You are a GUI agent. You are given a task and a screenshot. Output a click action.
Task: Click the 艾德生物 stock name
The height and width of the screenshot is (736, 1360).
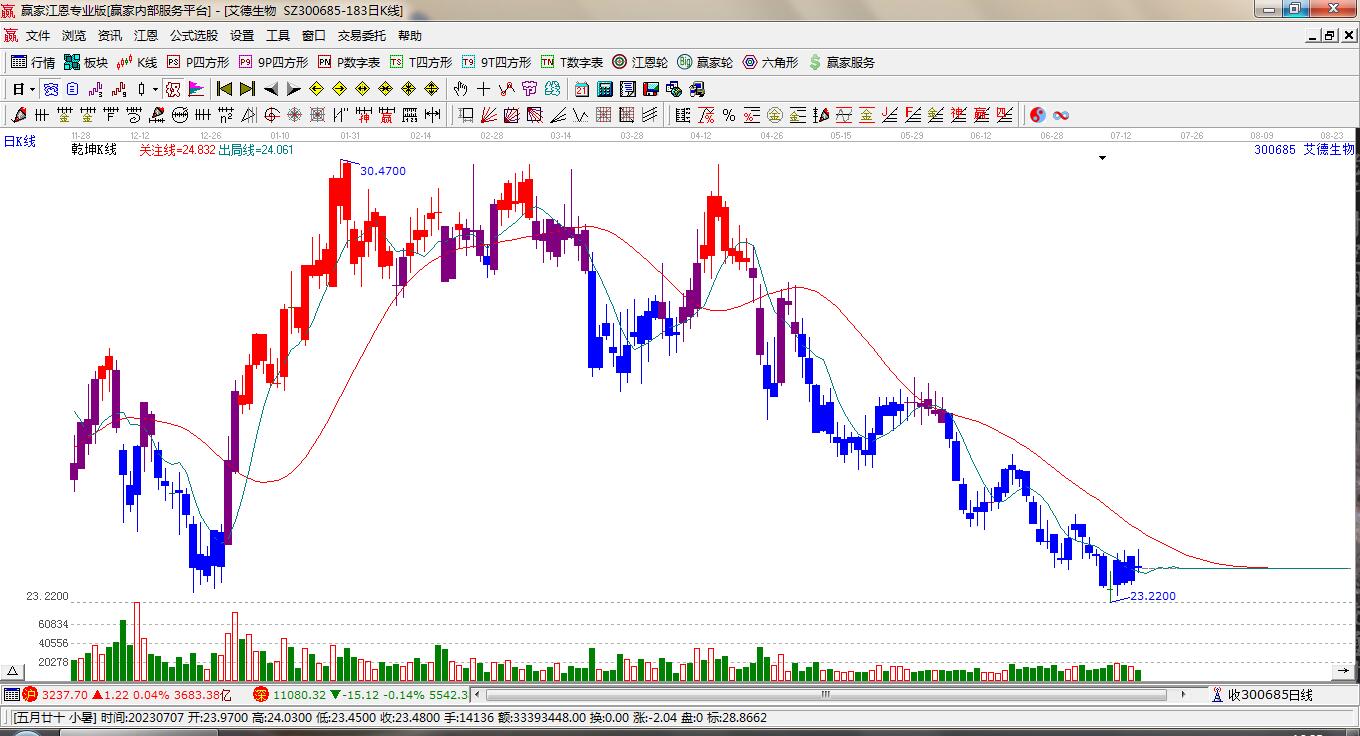pyautogui.click(x=1328, y=150)
